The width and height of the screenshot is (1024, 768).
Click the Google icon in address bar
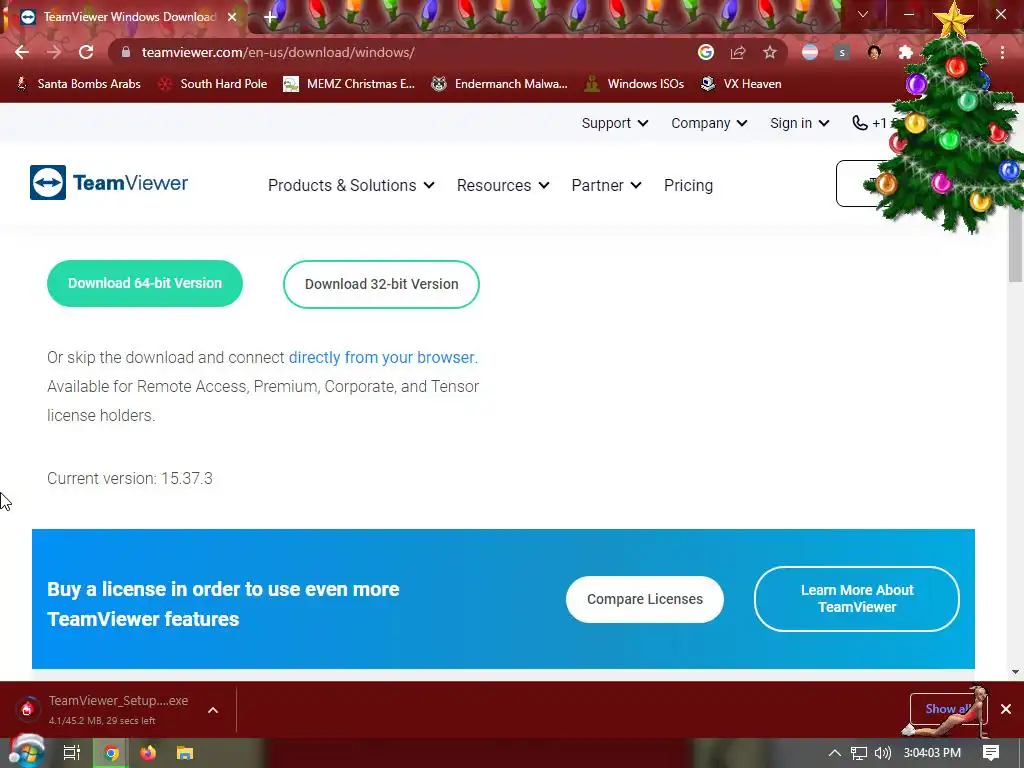coord(706,52)
